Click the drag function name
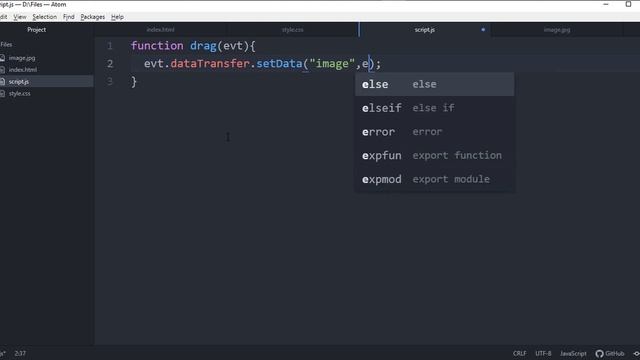Image resolution: width=640 pixels, height=360 pixels. [203, 46]
